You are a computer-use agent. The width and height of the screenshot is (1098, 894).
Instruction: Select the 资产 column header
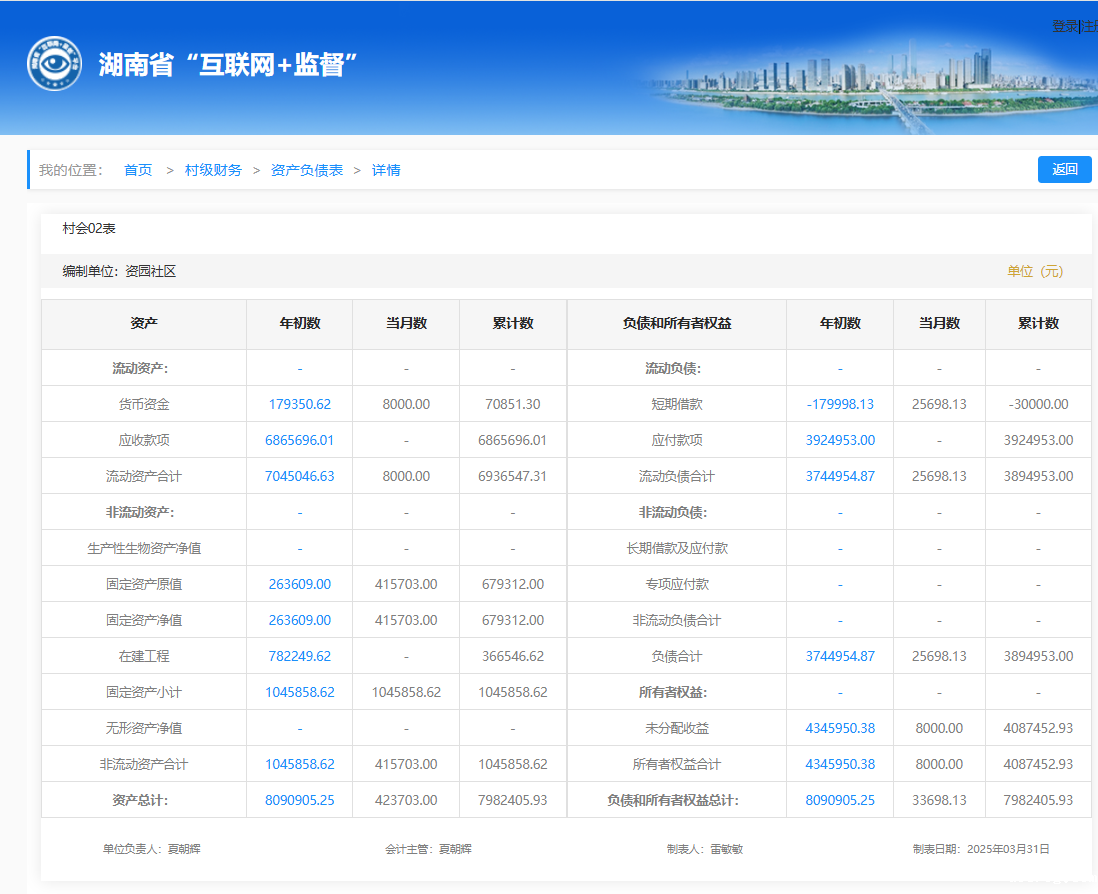coord(144,324)
